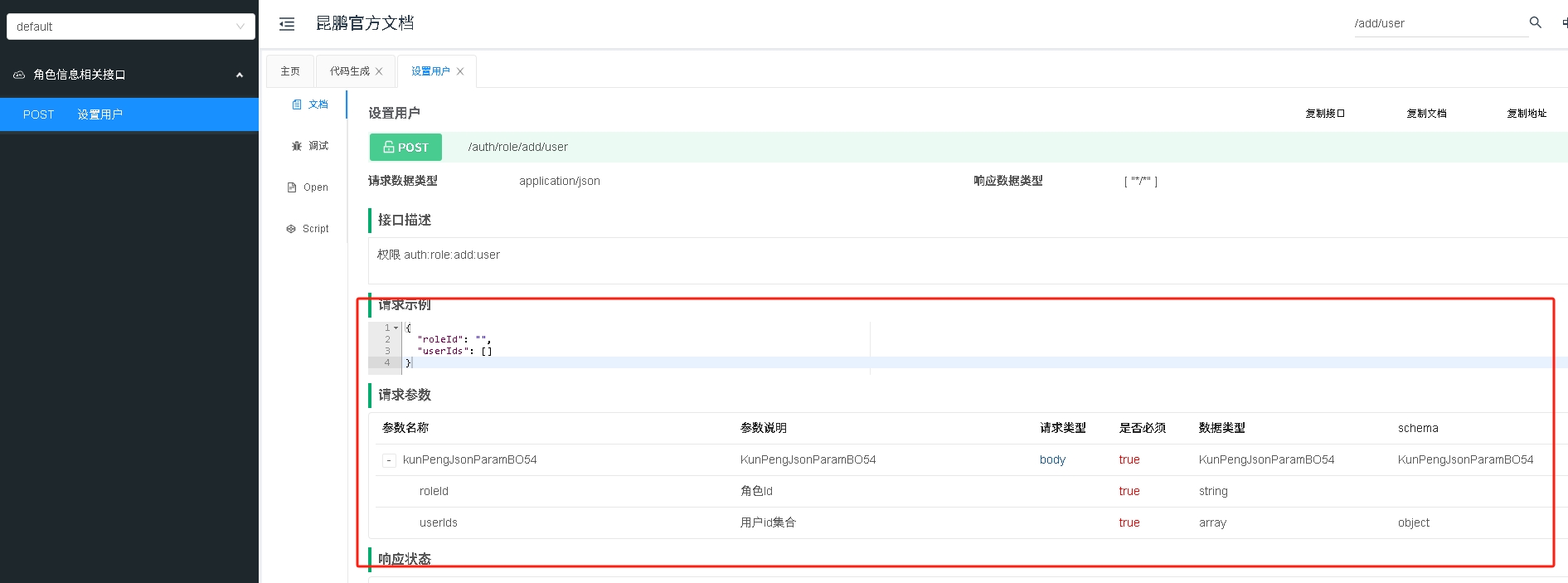
Task: Click the POST lock icon badge
Action: (x=405, y=147)
